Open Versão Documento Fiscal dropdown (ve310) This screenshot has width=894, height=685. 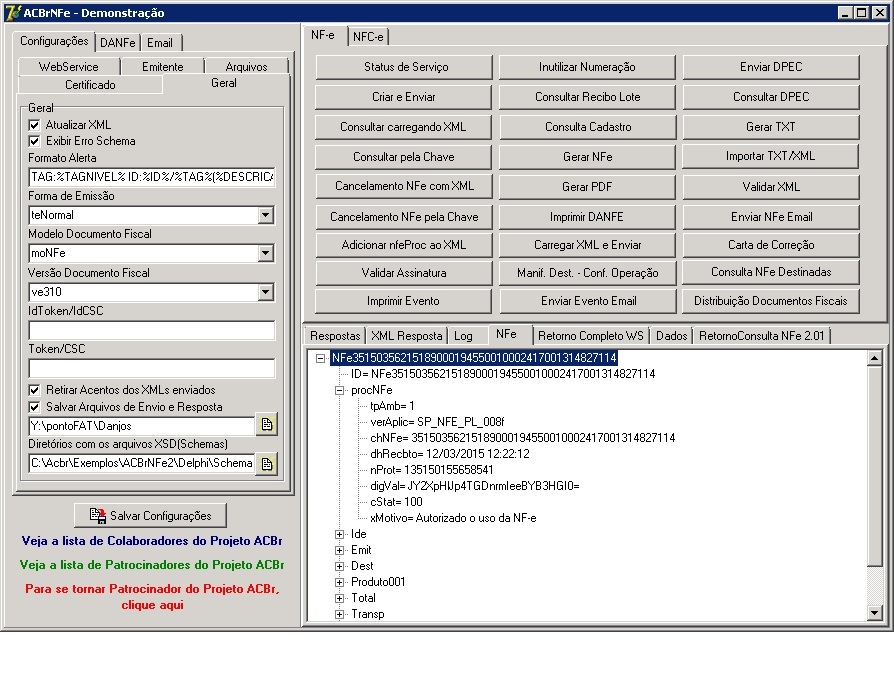click(x=265, y=292)
